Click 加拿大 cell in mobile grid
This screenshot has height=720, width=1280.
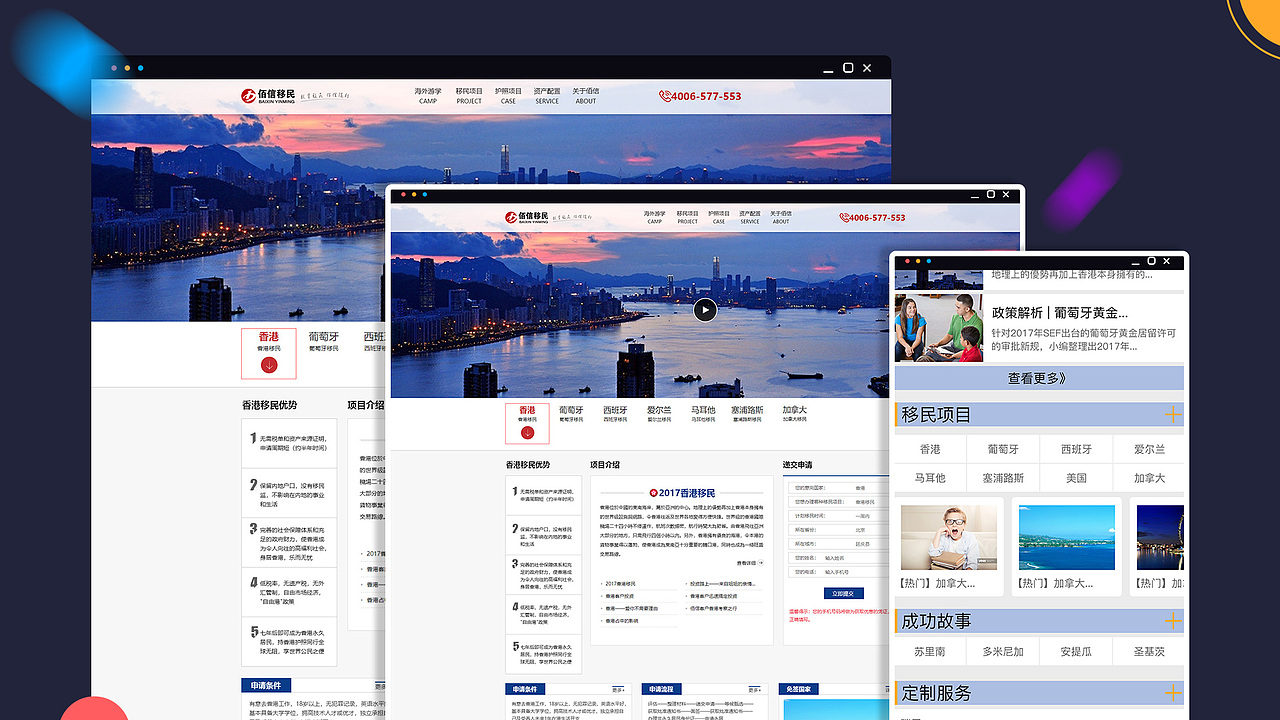[1149, 478]
